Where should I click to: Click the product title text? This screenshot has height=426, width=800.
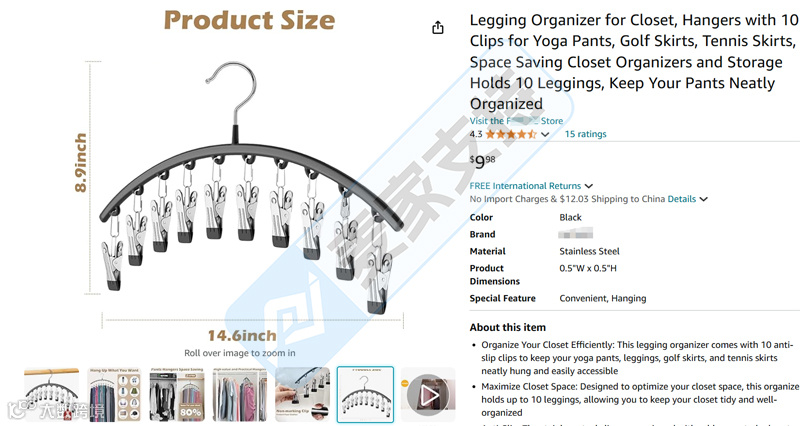pyautogui.click(x=634, y=62)
